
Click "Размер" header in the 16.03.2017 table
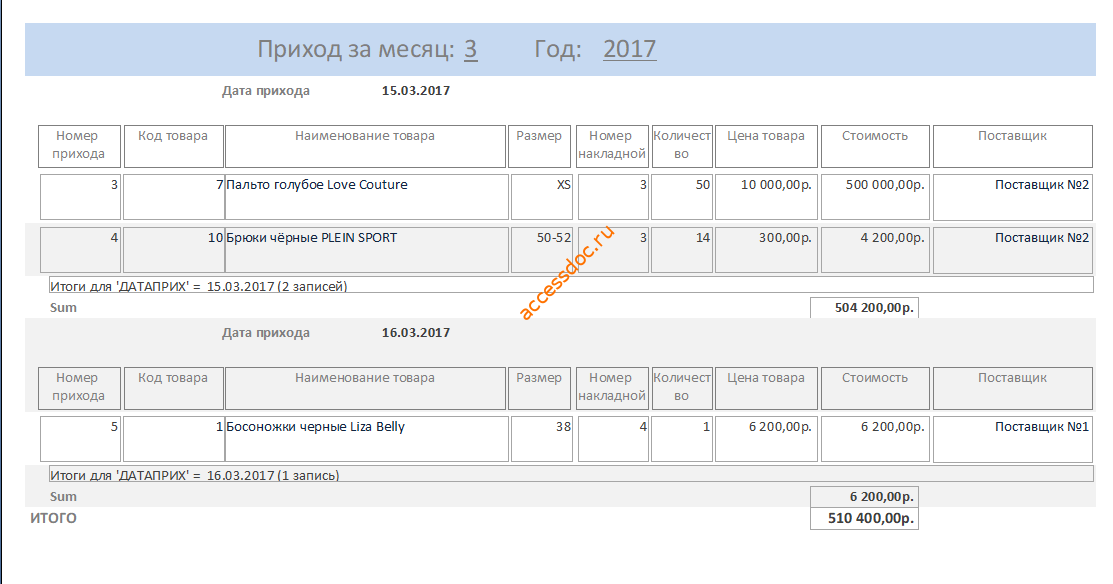coord(539,387)
